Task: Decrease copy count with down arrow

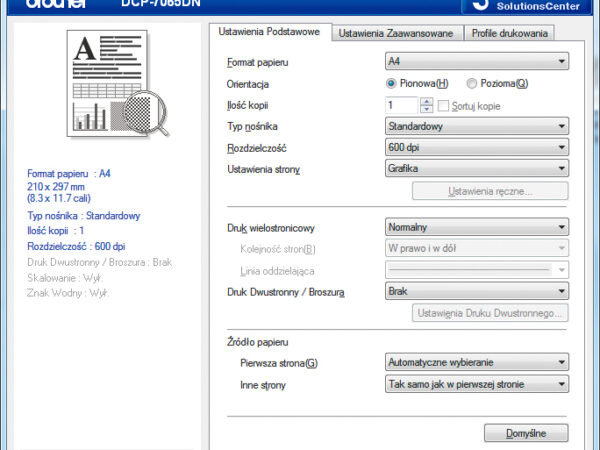Action: click(427, 109)
